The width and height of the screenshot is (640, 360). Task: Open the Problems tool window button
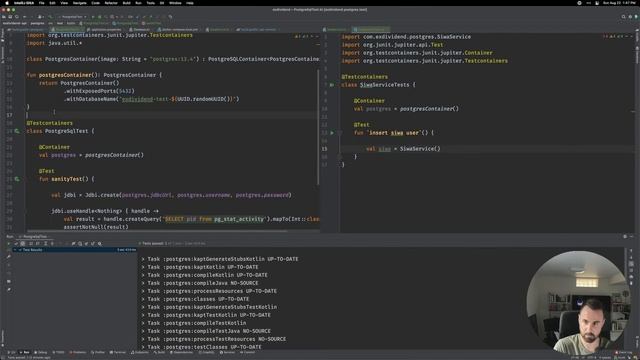pos(78,352)
